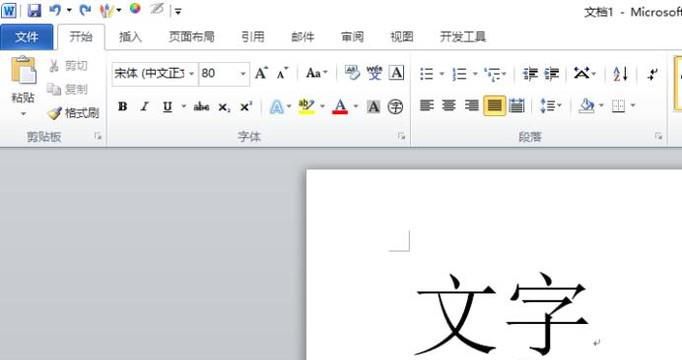Apply the red font color
This screenshot has height=360, width=682.
pyautogui.click(x=340, y=107)
